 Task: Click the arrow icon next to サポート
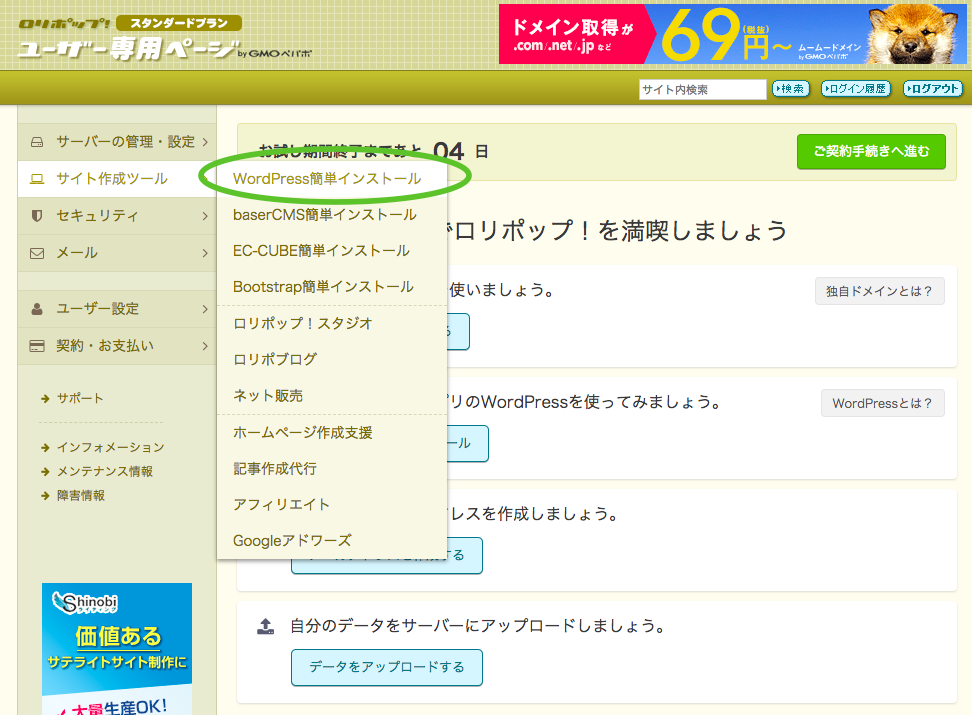tap(45, 399)
